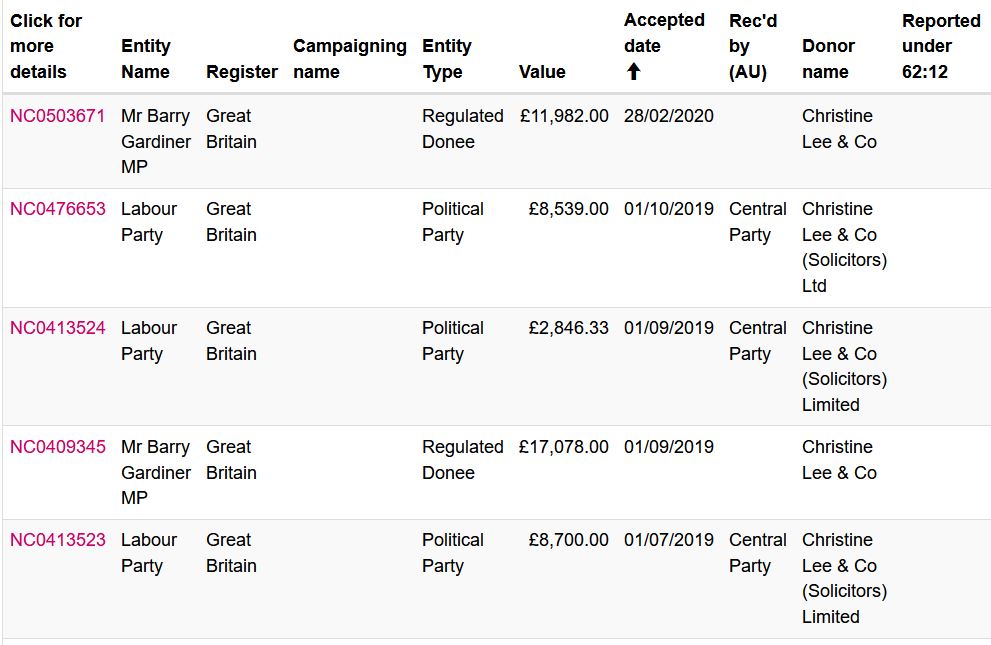Screen dimensions: 991x645
Task: Sort by Entity Name column header
Action: (146, 58)
